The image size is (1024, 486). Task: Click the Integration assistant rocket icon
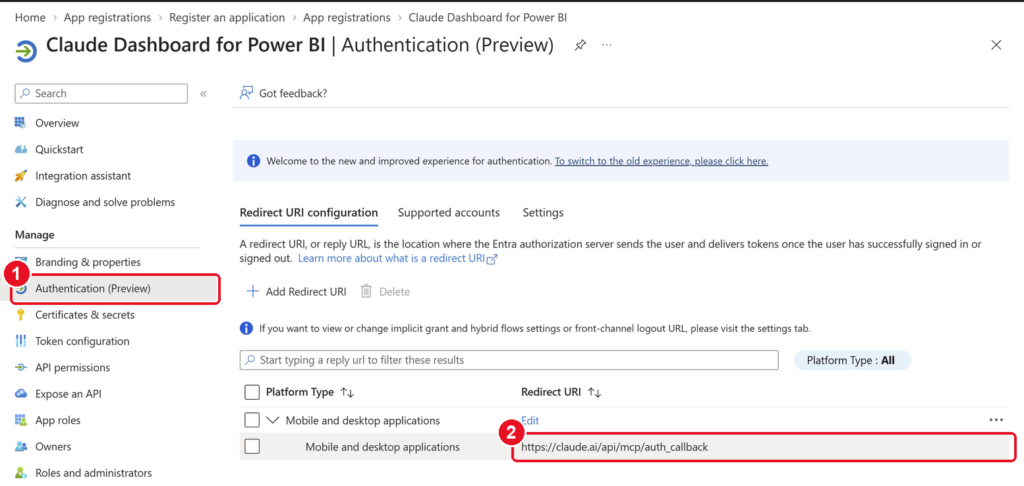(21, 176)
